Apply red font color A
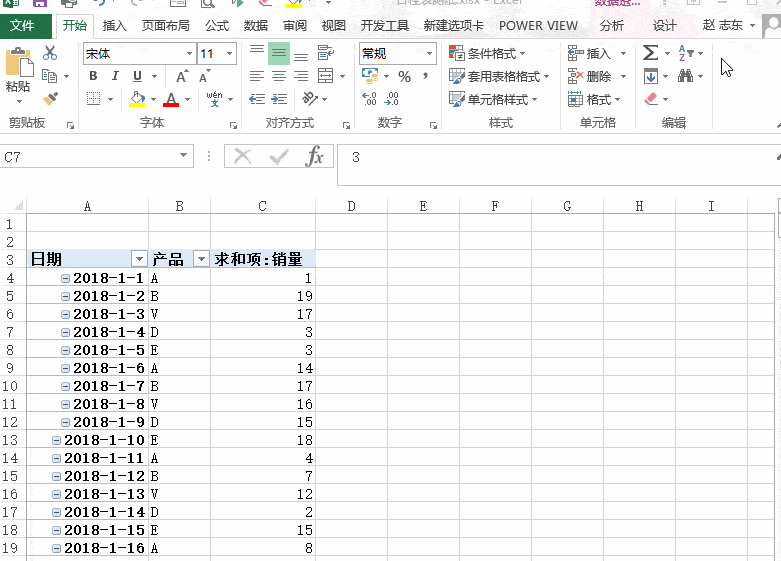781x561 pixels. (171, 99)
